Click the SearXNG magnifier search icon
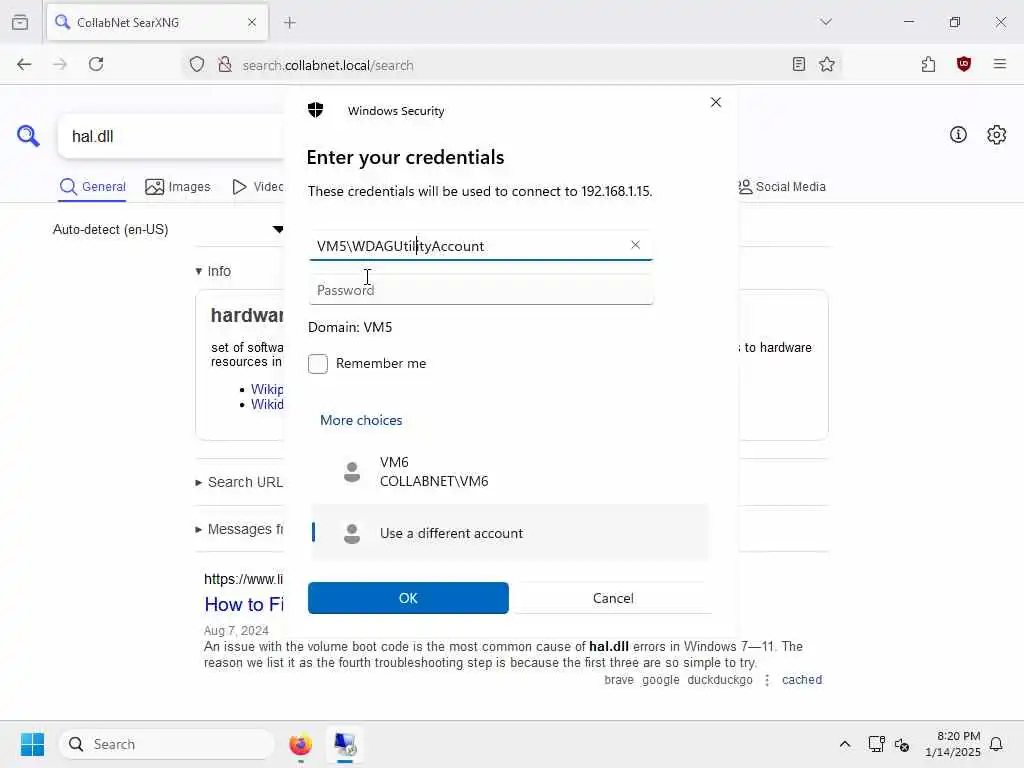Image resolution: width=1024 pixels, height=768 pixels. pyautogui.click(x=28, y=136)
